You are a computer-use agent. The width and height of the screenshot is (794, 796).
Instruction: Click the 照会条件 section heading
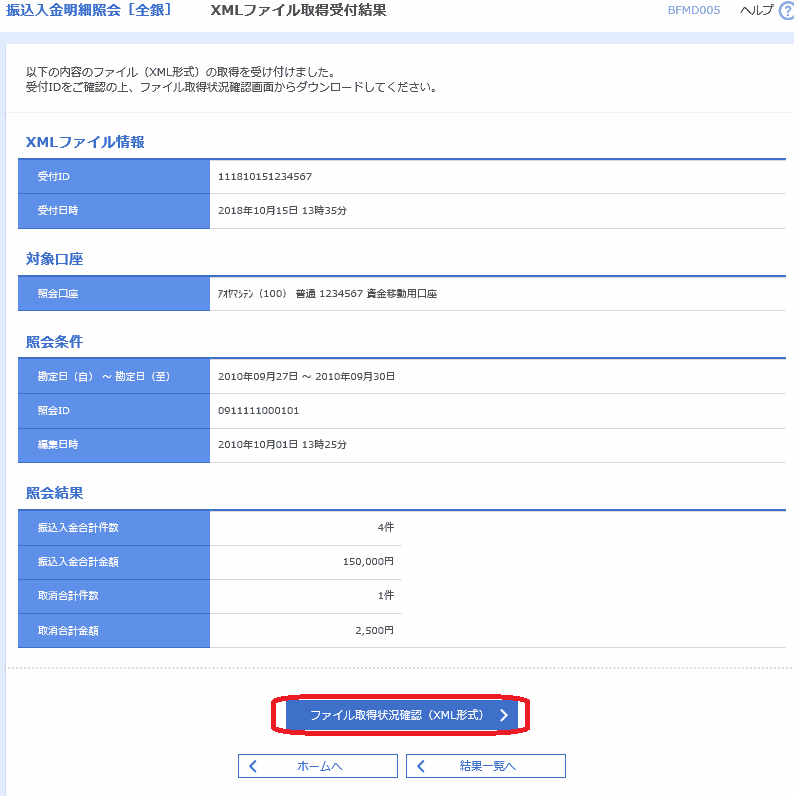(54, 342)
